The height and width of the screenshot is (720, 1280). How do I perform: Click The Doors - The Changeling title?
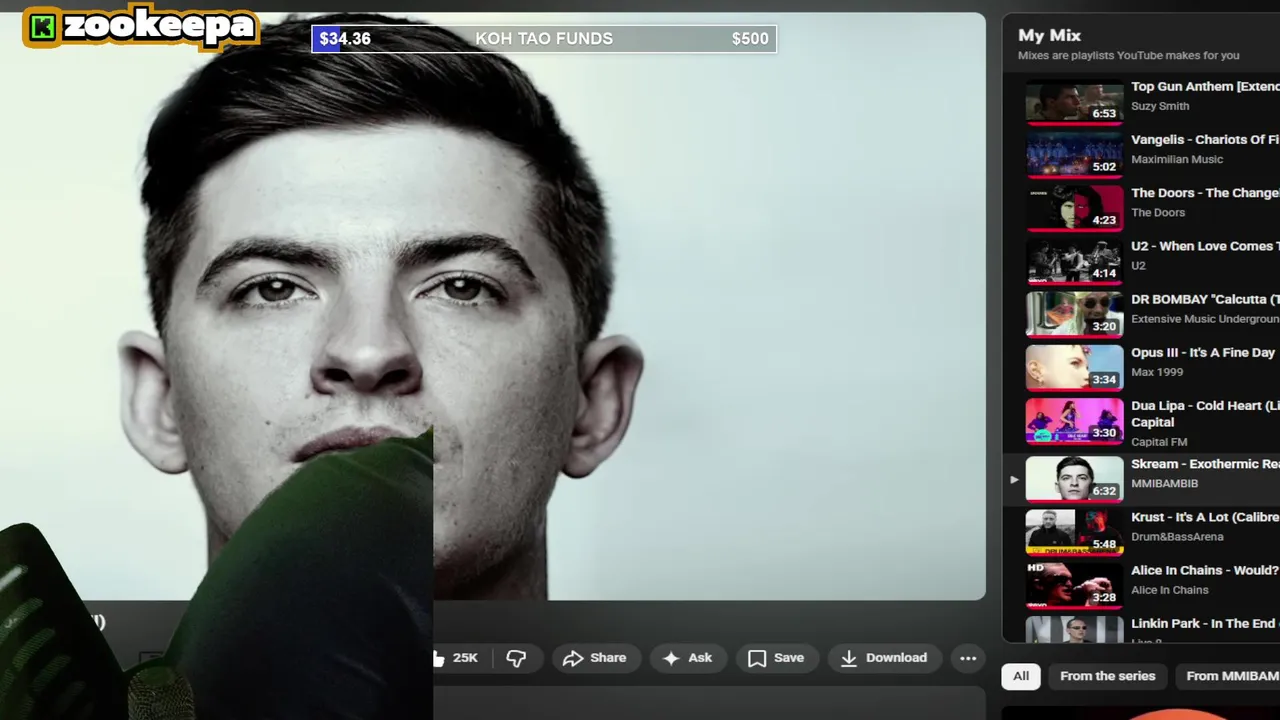click(x=1205, y=193)
